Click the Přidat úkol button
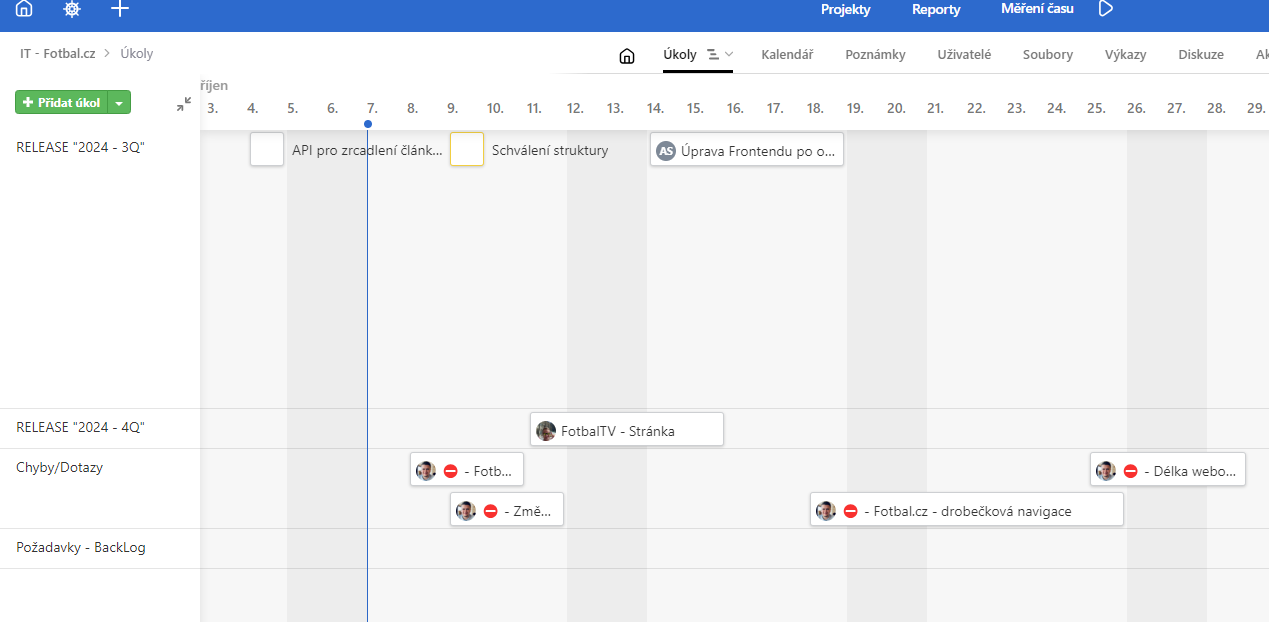1269x622 pixels. pyautogui.click(x=61, y=103)
